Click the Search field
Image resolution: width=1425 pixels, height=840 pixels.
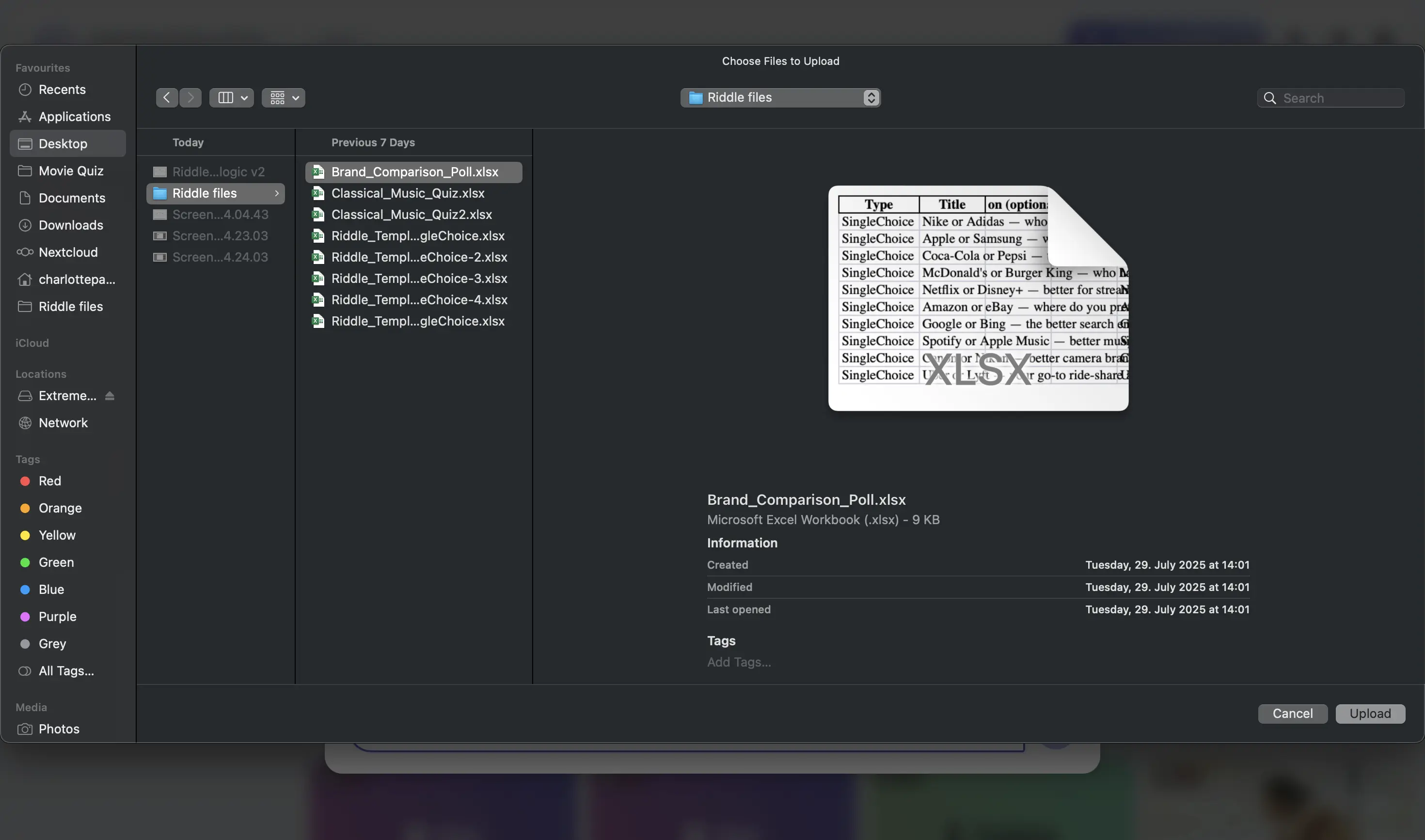point(1330,98)
